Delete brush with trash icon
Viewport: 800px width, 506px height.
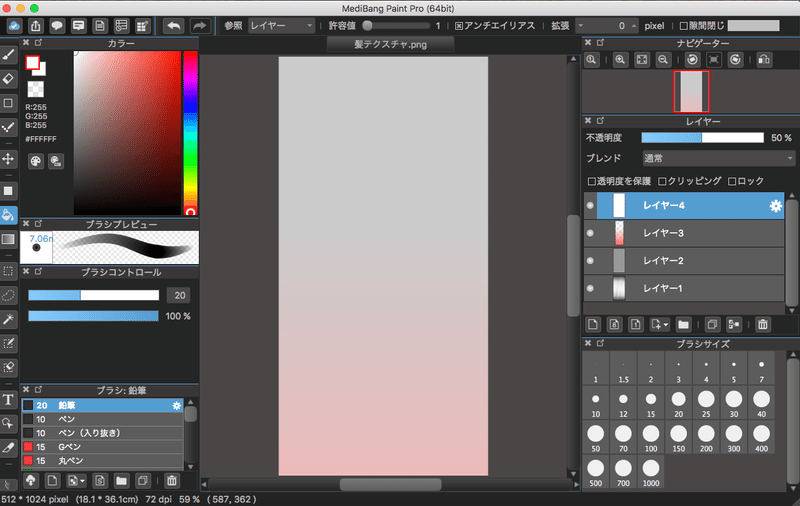(172, 480)
